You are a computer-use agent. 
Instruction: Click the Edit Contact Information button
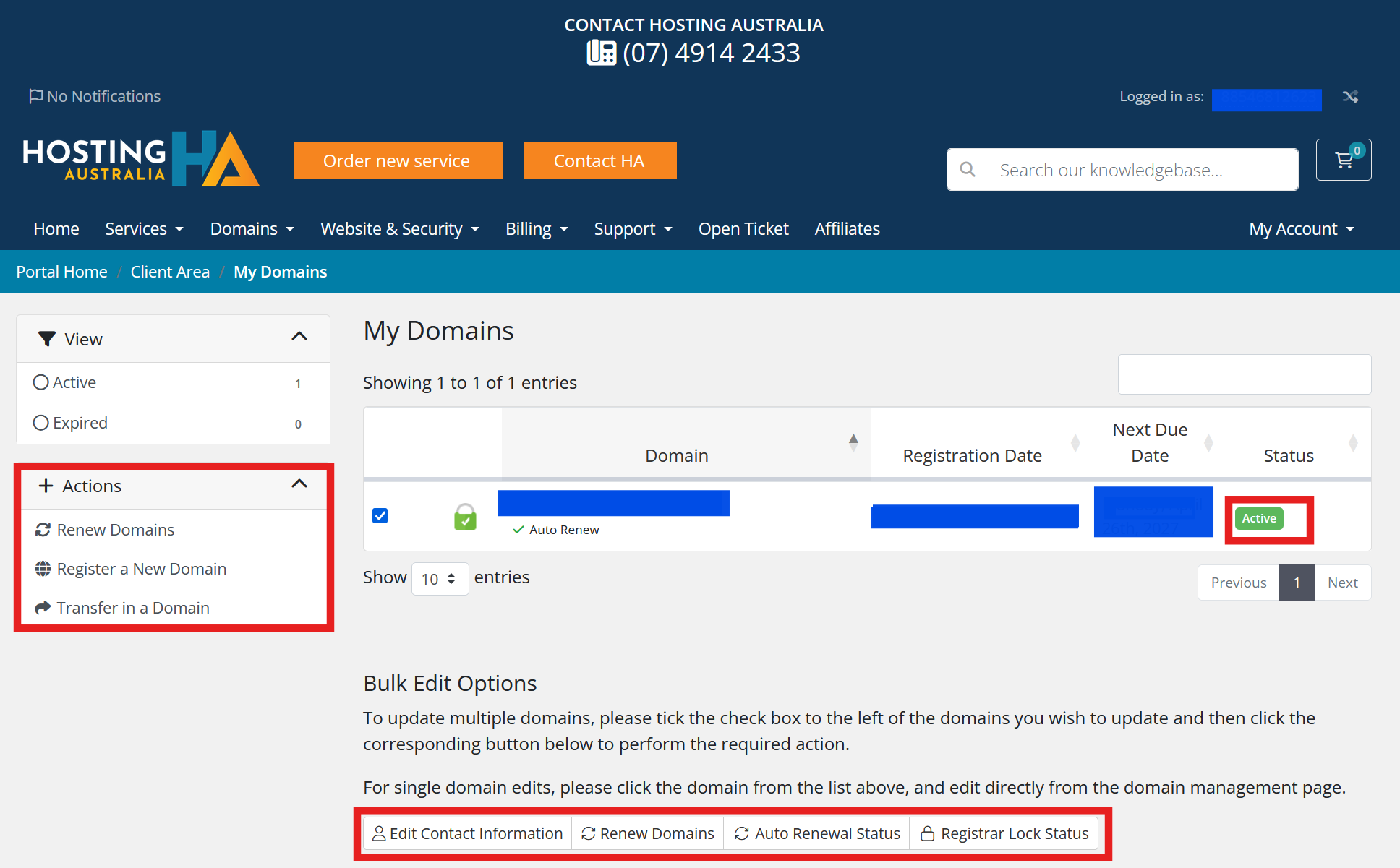[x=467, y=833]
